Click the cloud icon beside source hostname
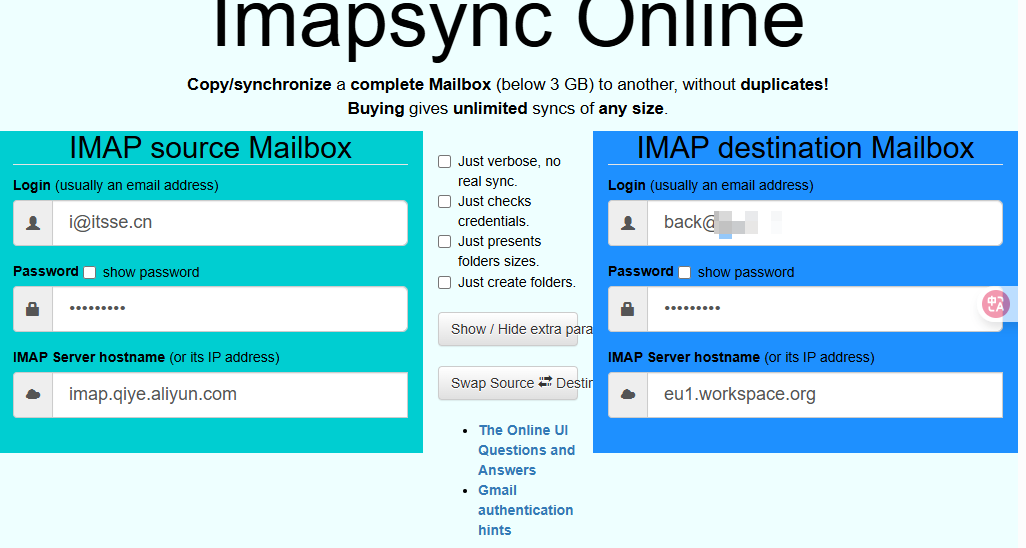The image size is (1026, 548). pos(33,394)
